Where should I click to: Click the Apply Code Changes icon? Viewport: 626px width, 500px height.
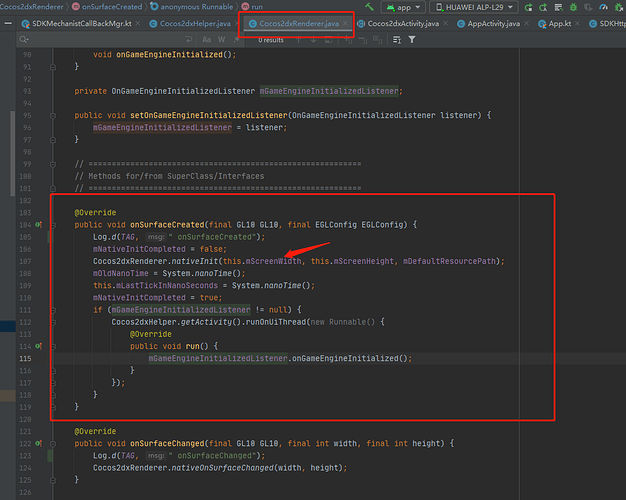point(559,7)
